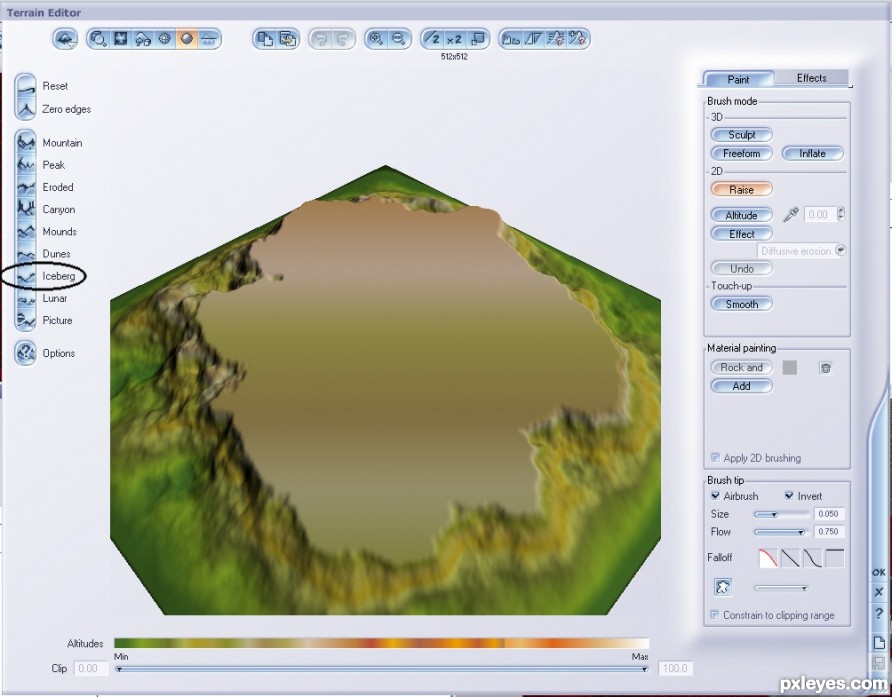The image size is (892, 697).
Task: Select the highlighted sphere display icon
Action: point(187,39)
